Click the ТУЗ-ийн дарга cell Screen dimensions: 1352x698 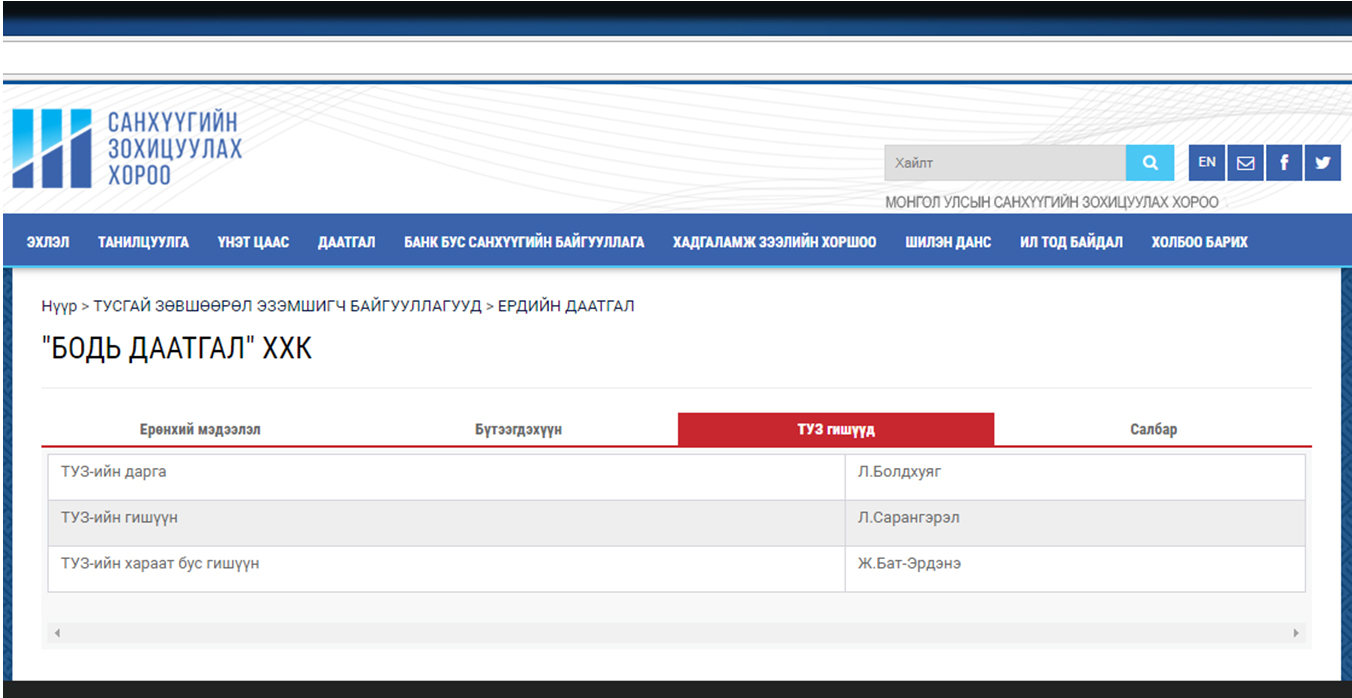(x=447, y=477)
